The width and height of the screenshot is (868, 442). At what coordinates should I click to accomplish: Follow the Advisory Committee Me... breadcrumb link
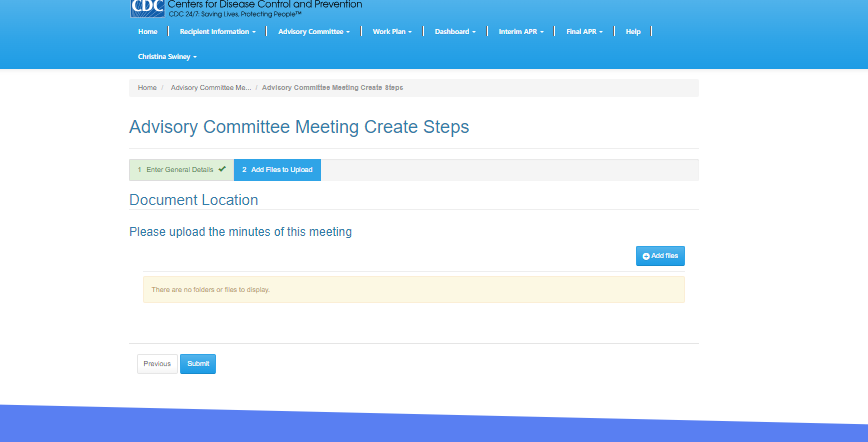tap(211, 88)
